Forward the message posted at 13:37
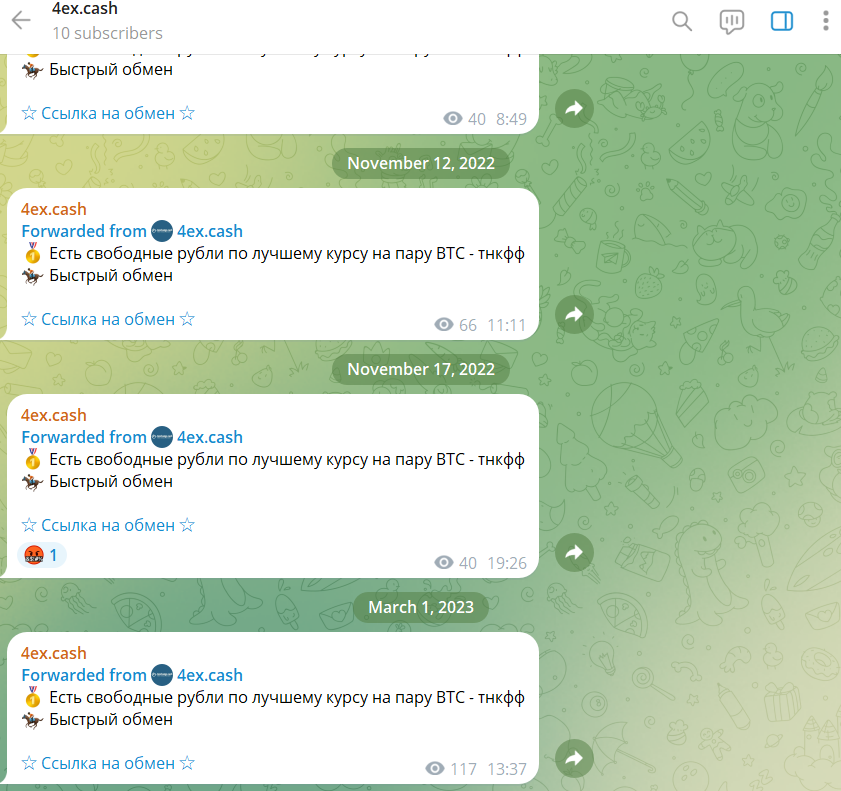The image size is (841, 791). click(x=574, y=758)
